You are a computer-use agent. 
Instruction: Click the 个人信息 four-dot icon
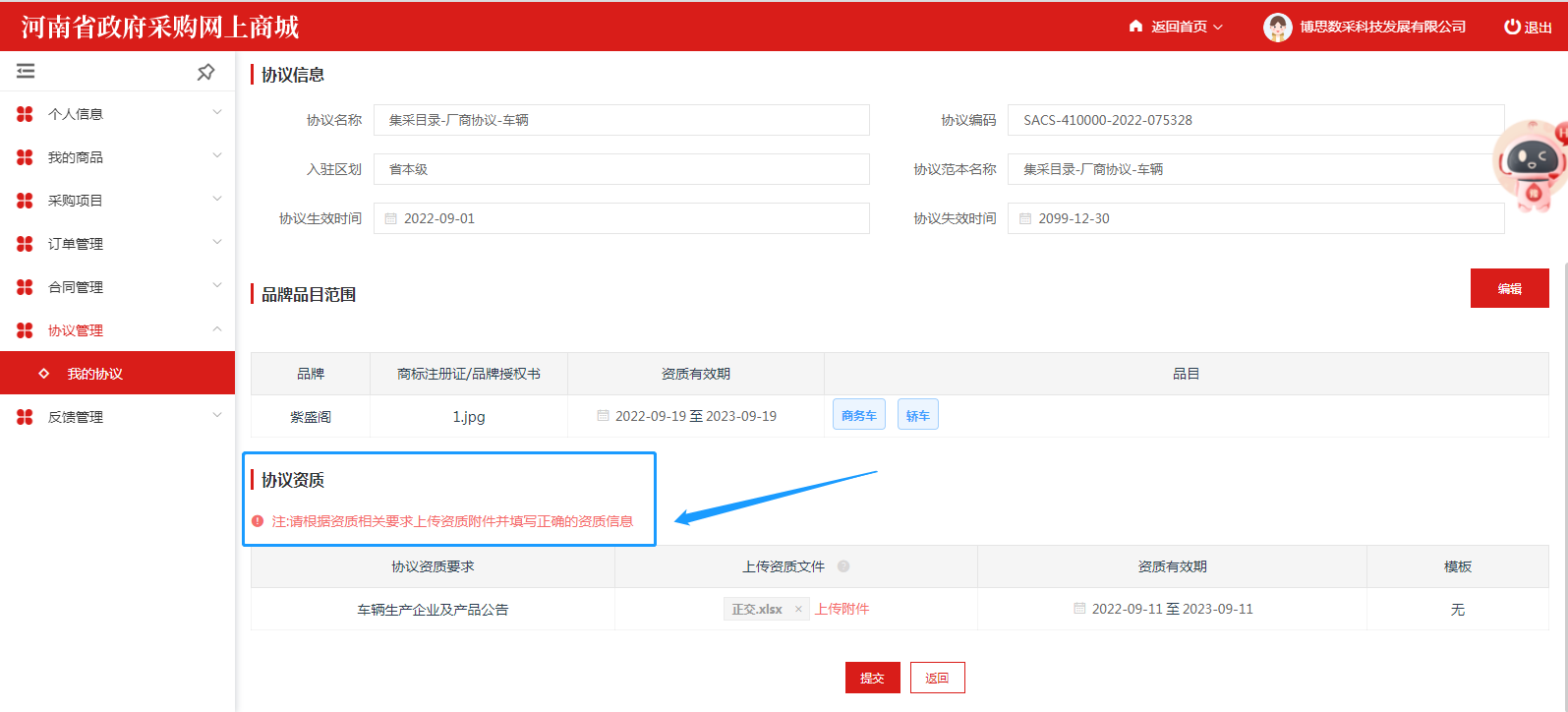[25, 114]
